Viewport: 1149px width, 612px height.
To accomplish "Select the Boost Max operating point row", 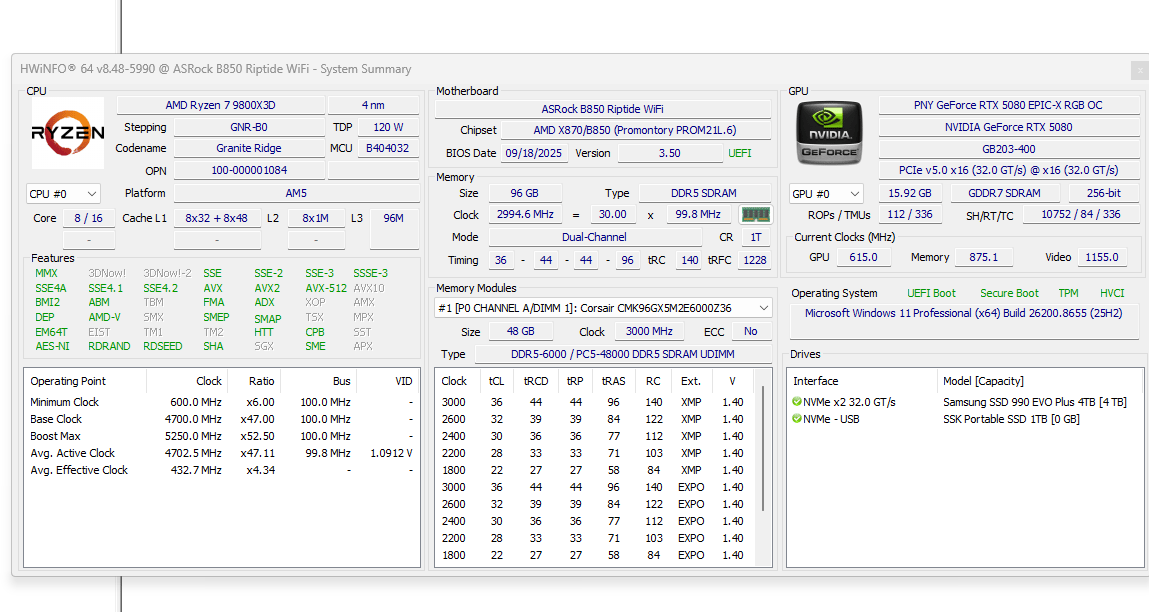I will tap(221, 436).
